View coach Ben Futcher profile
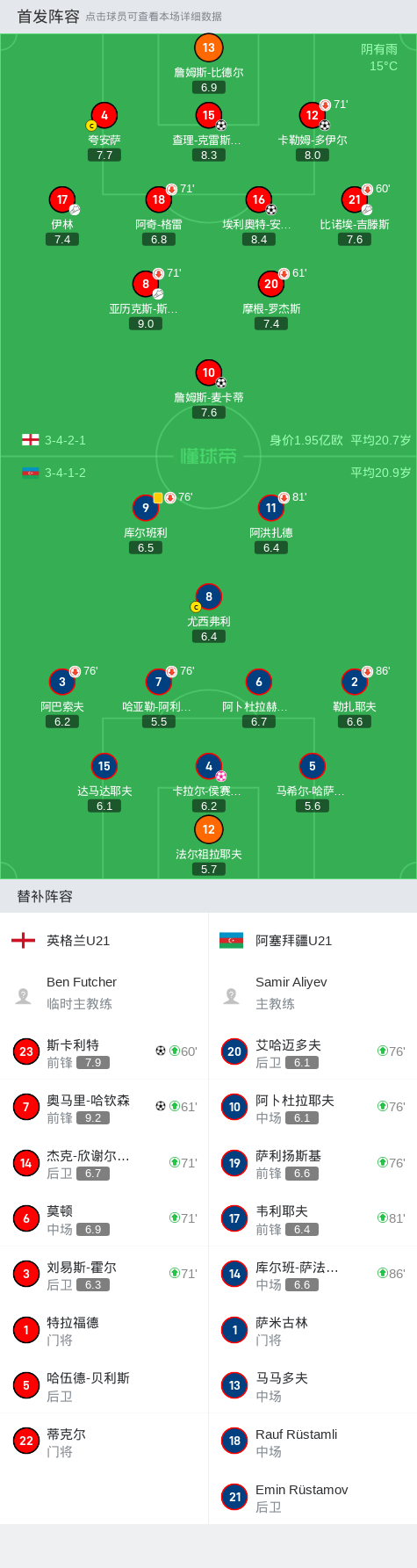This screenshot has height=1568, width=417. (104, 993)
